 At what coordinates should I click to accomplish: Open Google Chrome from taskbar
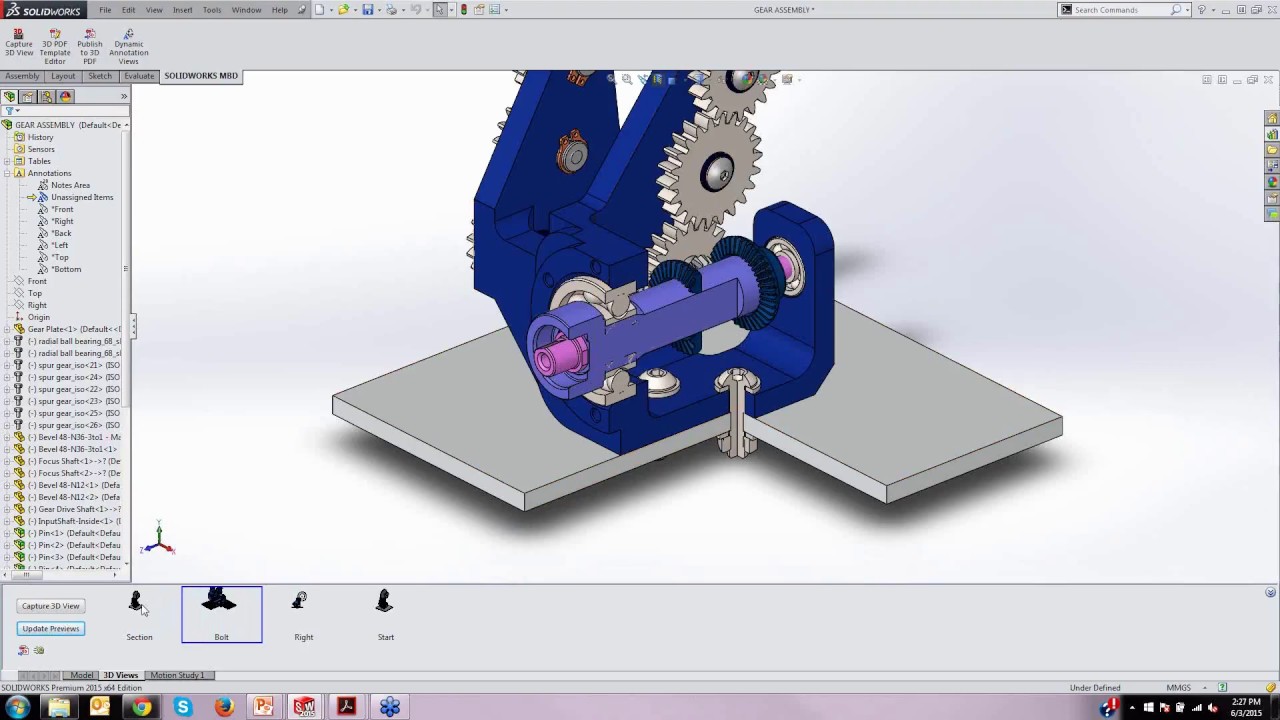[x=141, y=707]
